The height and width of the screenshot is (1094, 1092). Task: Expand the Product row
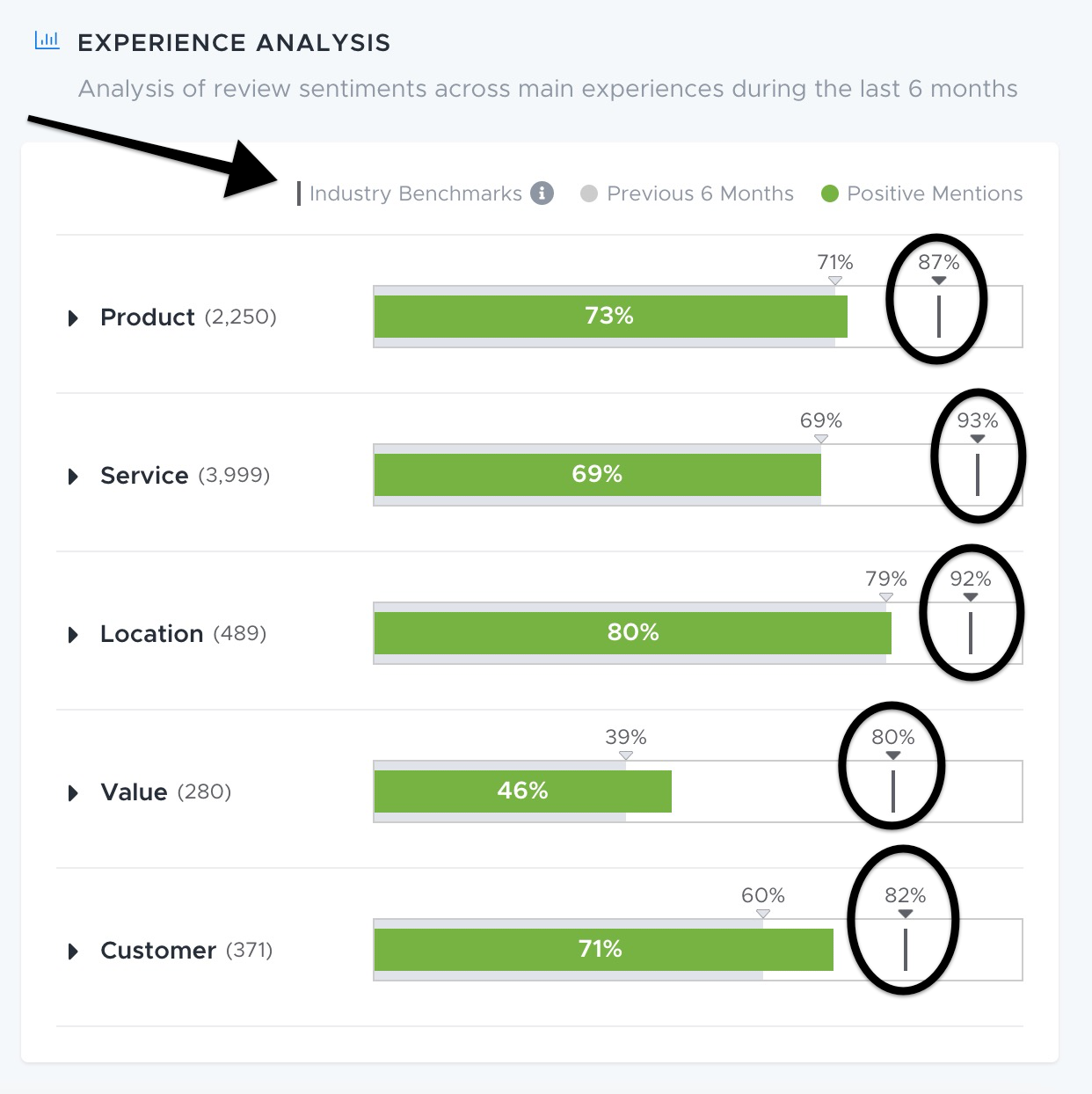click(x=73, y=317)
